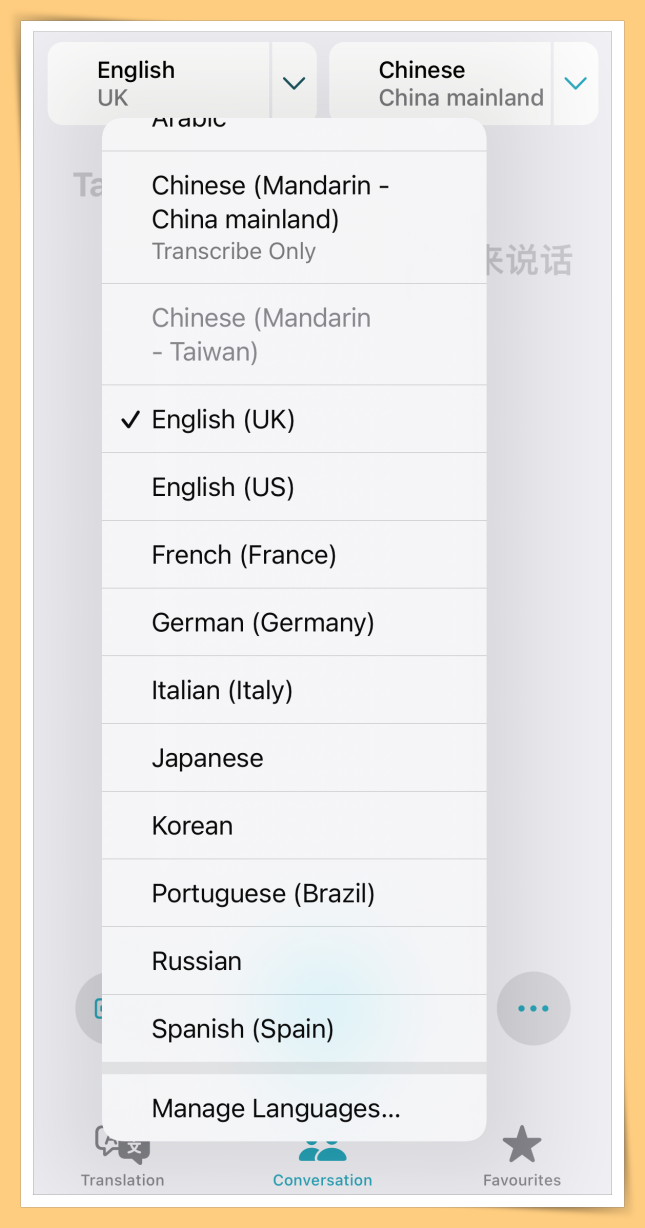Tap the Chinese China mainland selector
The image size is (645, 1228).
tap(442, 84)
